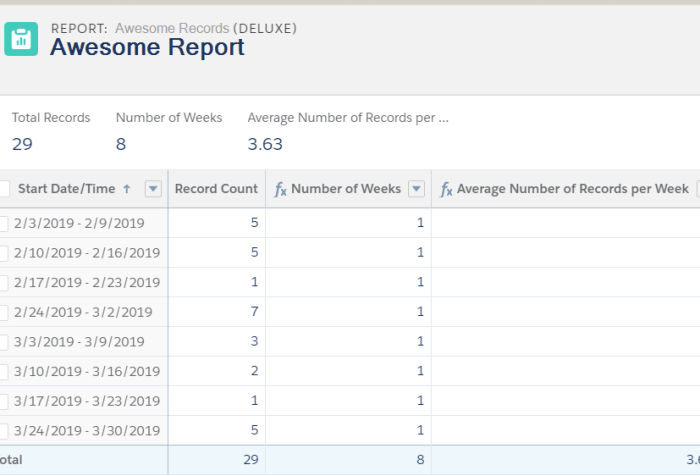
Task: Click the Record Count column header
Action: (216, 189)
